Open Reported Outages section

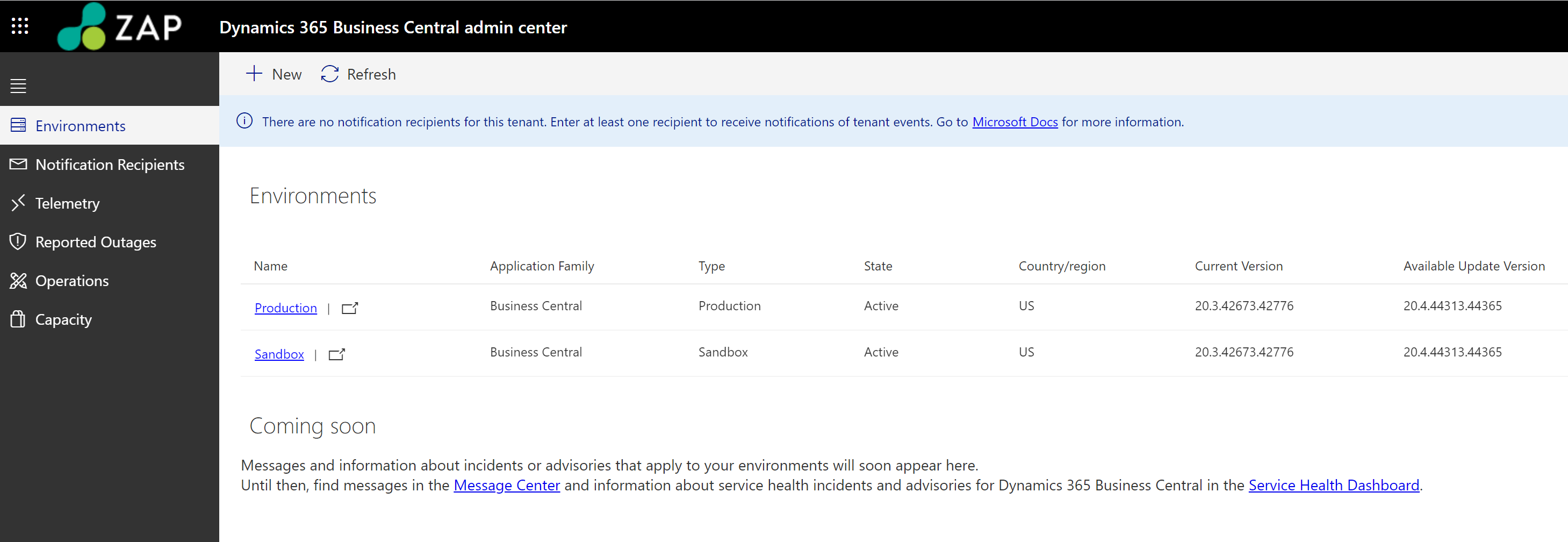pyautogui.click(x=110, y=242)
